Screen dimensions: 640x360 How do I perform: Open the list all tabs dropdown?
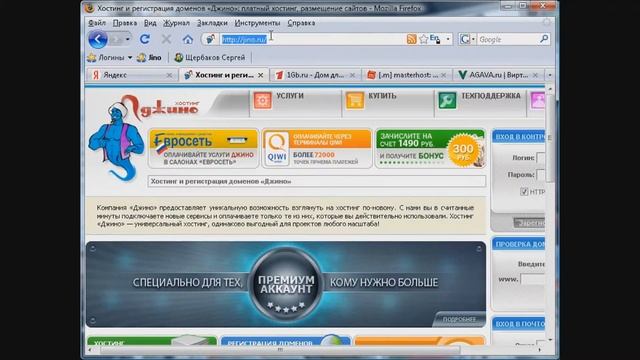[550, 76]
